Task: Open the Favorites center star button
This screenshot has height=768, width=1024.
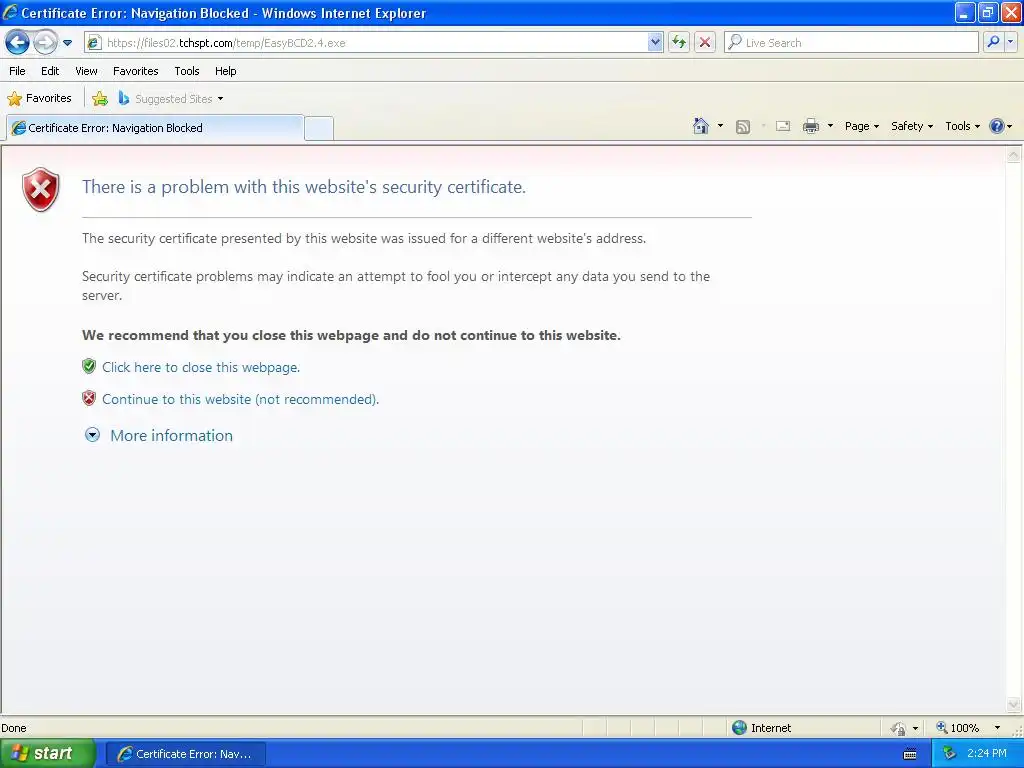Action: [39, 99]
